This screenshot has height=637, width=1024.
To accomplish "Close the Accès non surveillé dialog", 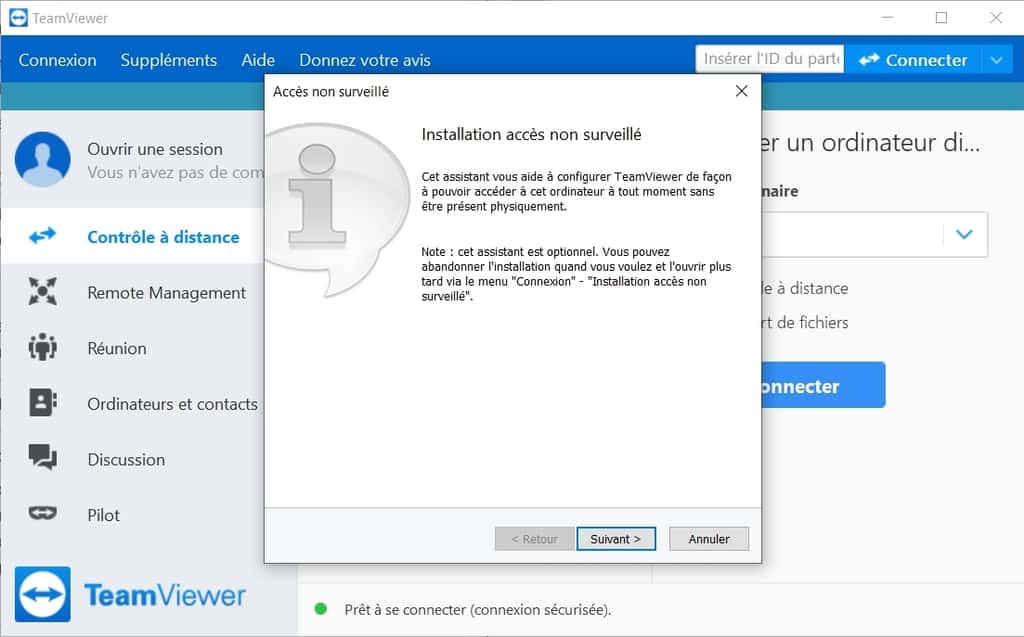I will [741, 91].
